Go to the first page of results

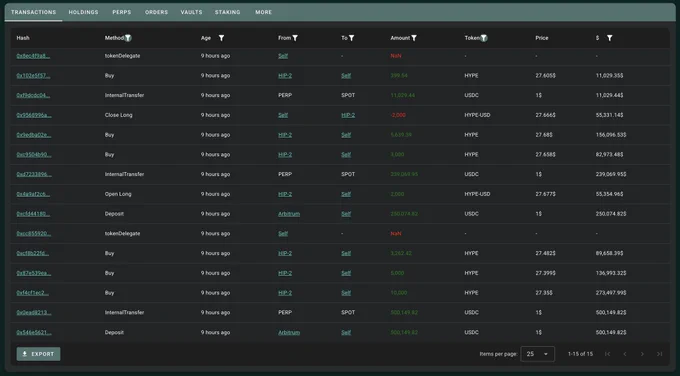pos(608,354)
